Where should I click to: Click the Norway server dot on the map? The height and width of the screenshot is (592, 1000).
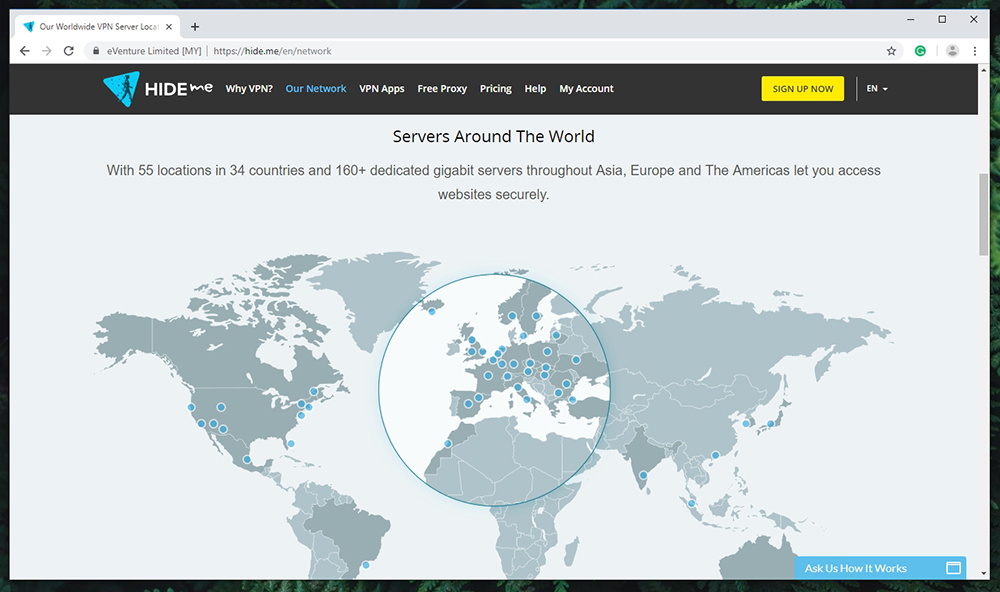pos(512,316)
